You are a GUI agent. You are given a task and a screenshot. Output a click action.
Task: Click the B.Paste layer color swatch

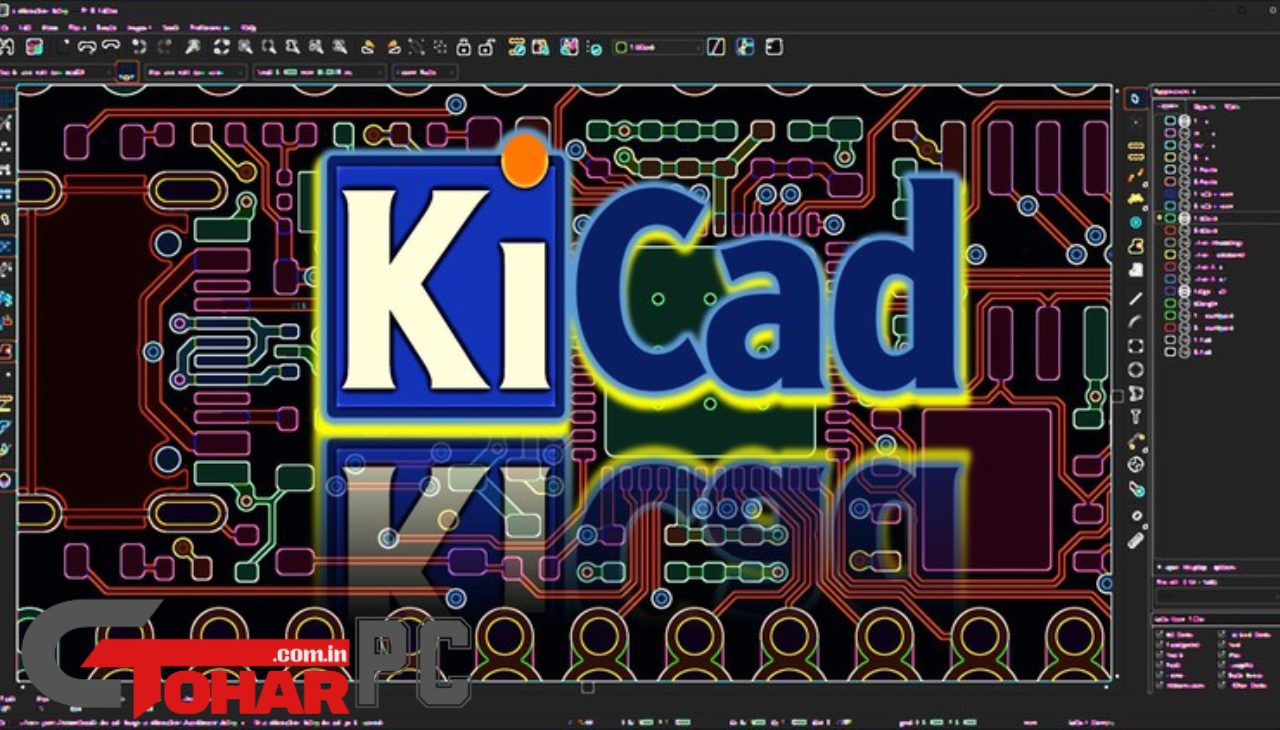pos(1170,182)
